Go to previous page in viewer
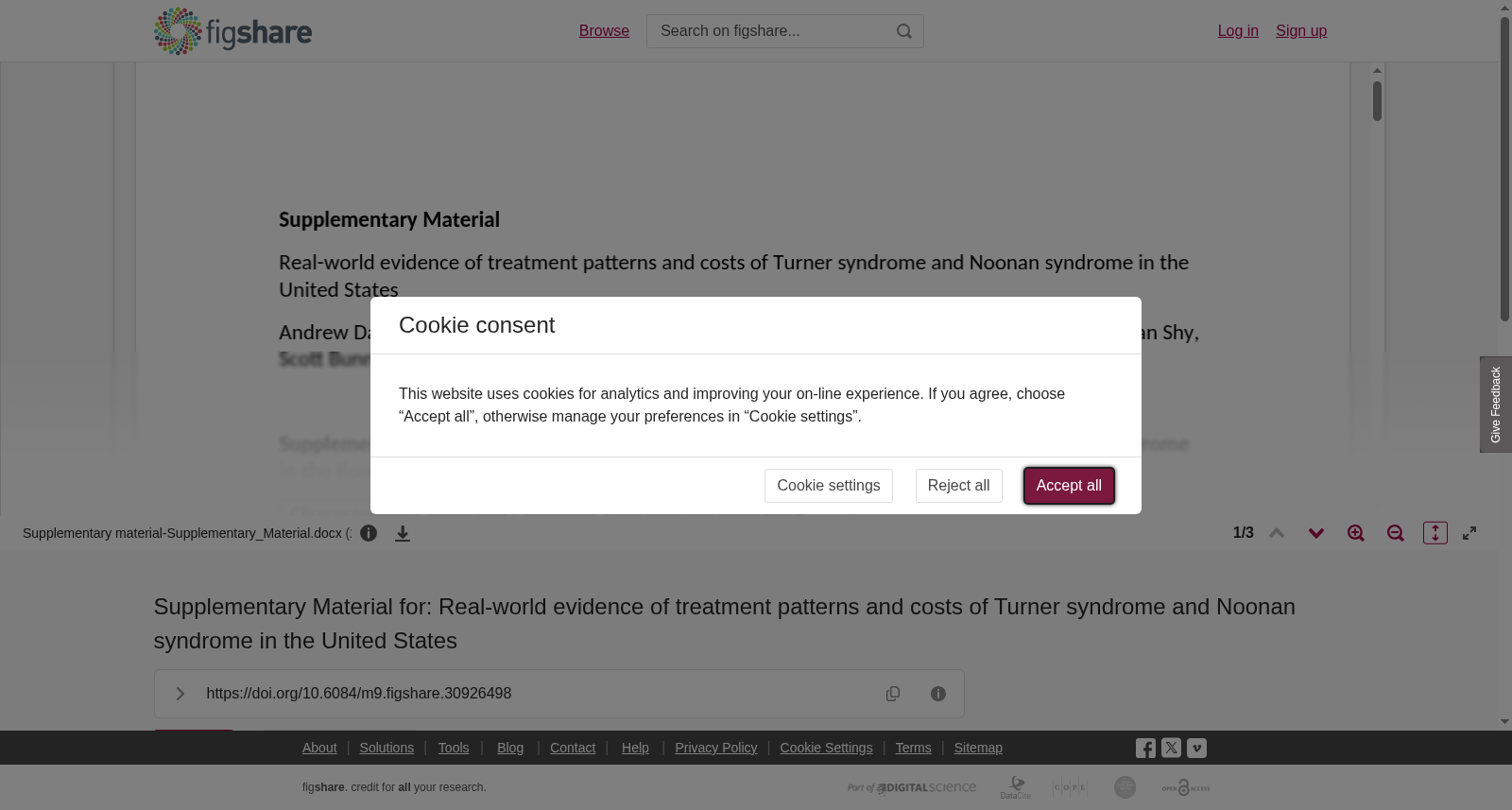This screenshot has height=810, width=1512. [x=1277, y=533]
